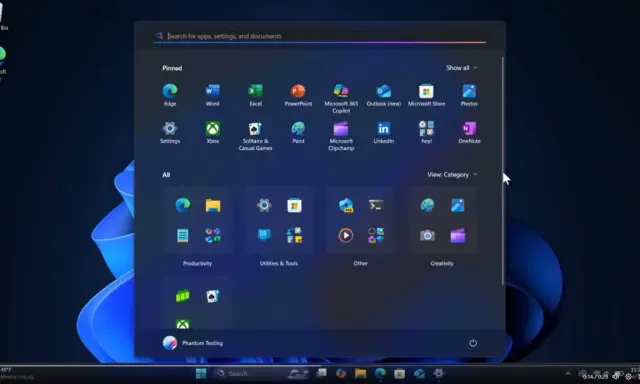
Task: Show hidden system tray icons chevron
Action: pyautogui.click(x=568, y=373)
